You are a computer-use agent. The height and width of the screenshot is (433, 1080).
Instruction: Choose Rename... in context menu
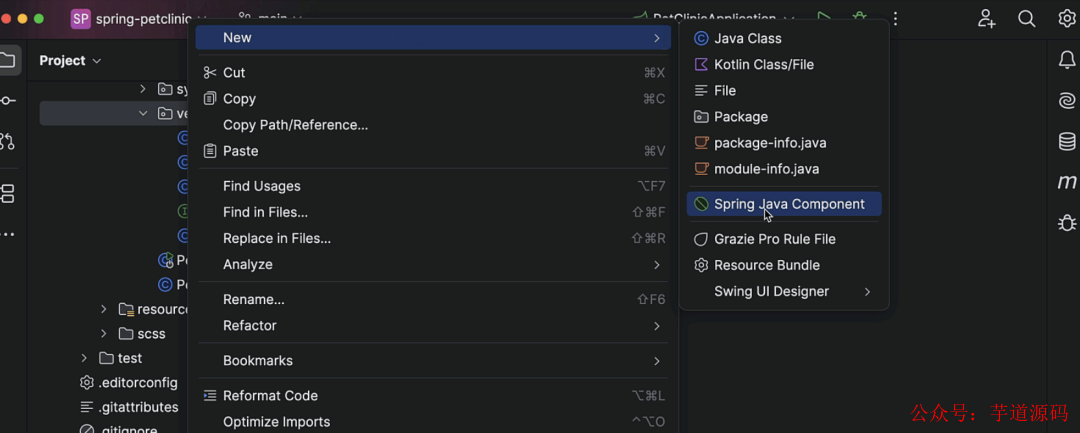433,300
